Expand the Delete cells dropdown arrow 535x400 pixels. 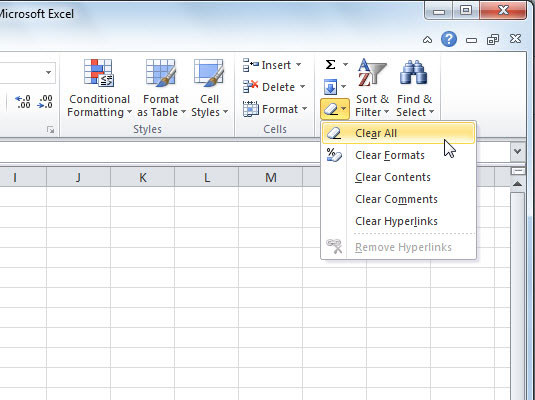point(302,87)
